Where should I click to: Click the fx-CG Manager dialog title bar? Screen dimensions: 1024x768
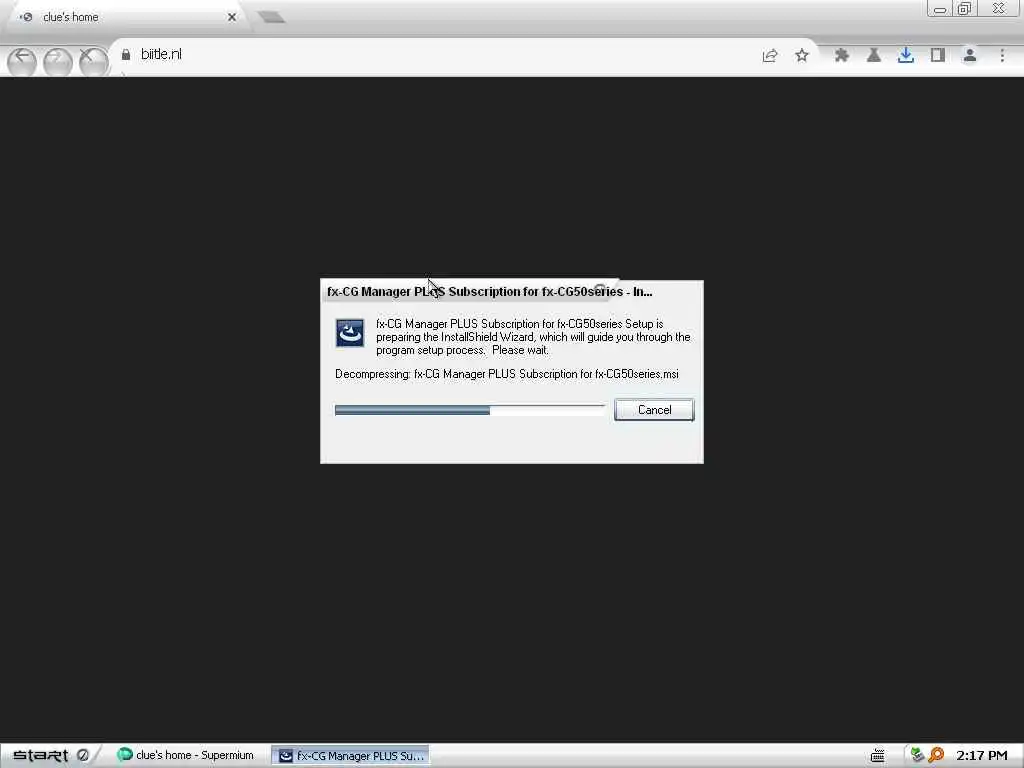[511, 291]
